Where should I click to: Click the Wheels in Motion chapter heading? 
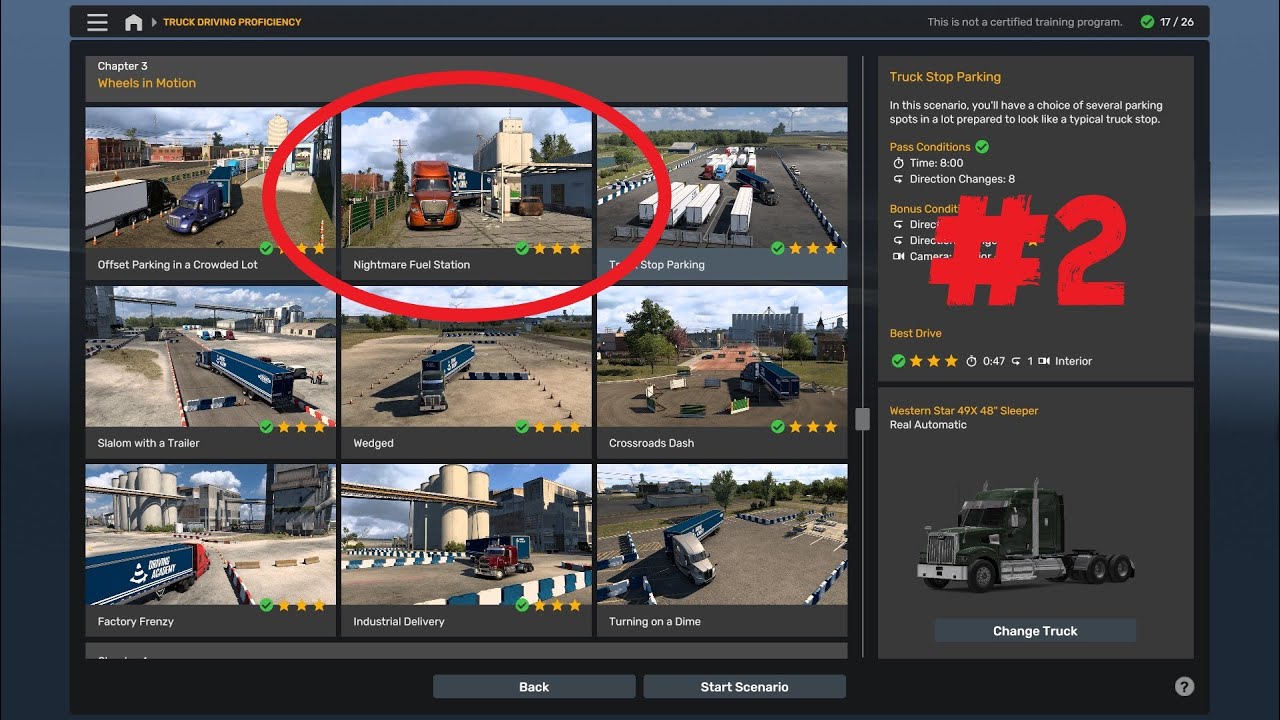point(147,83)
